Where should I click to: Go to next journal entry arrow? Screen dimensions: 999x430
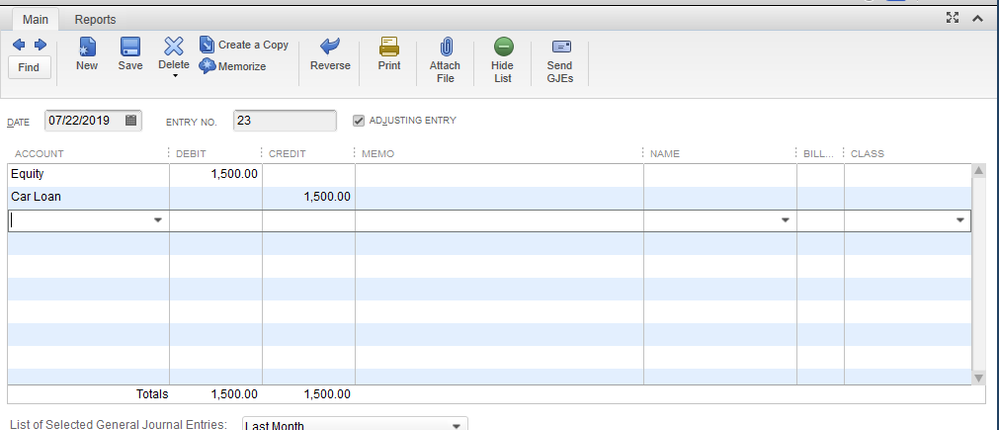40,45
